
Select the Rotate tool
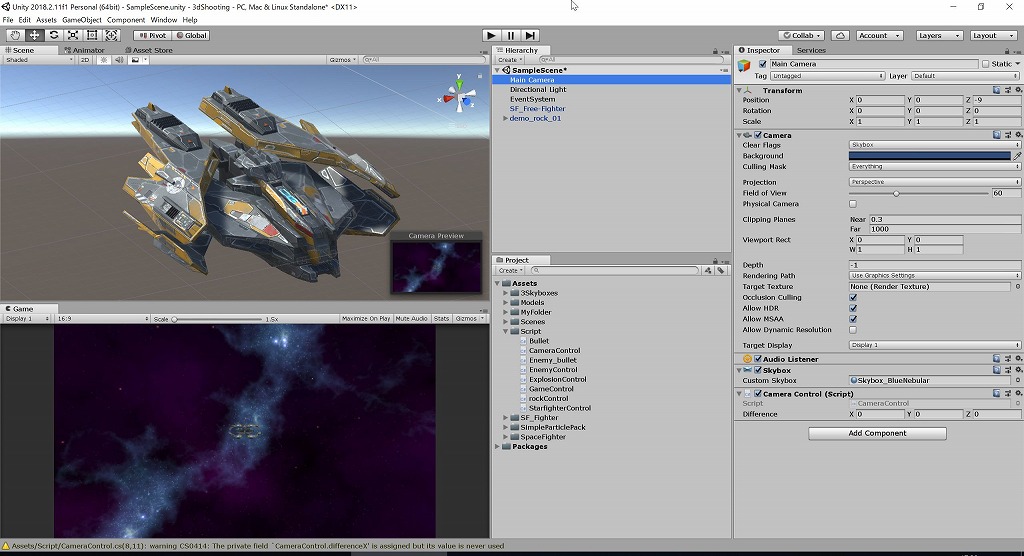pos(54,35)
